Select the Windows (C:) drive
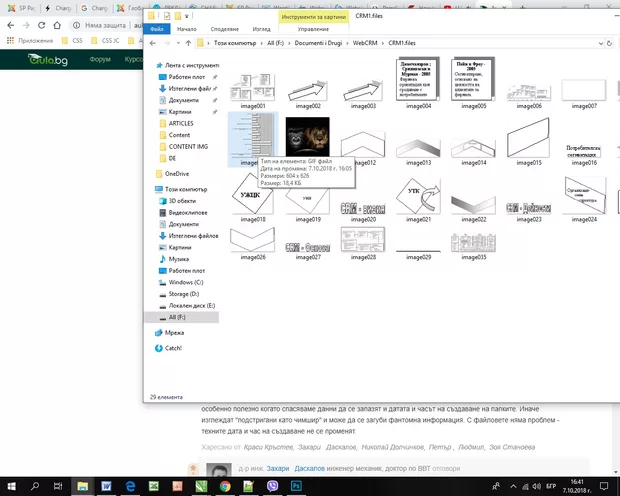This screenshot has width=620, height=496. (186, 282)
